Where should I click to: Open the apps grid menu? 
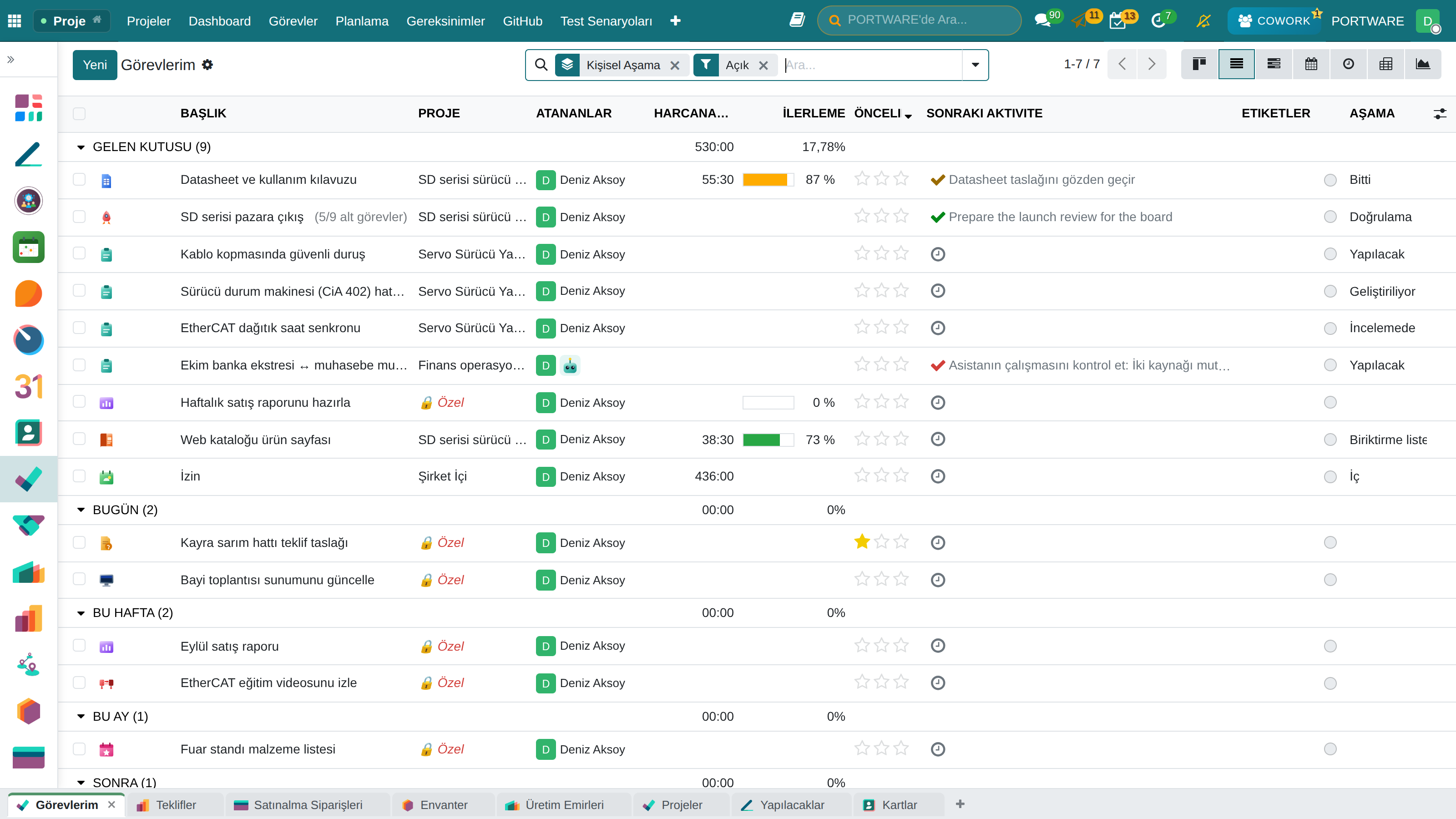click(x=15, y=21)
